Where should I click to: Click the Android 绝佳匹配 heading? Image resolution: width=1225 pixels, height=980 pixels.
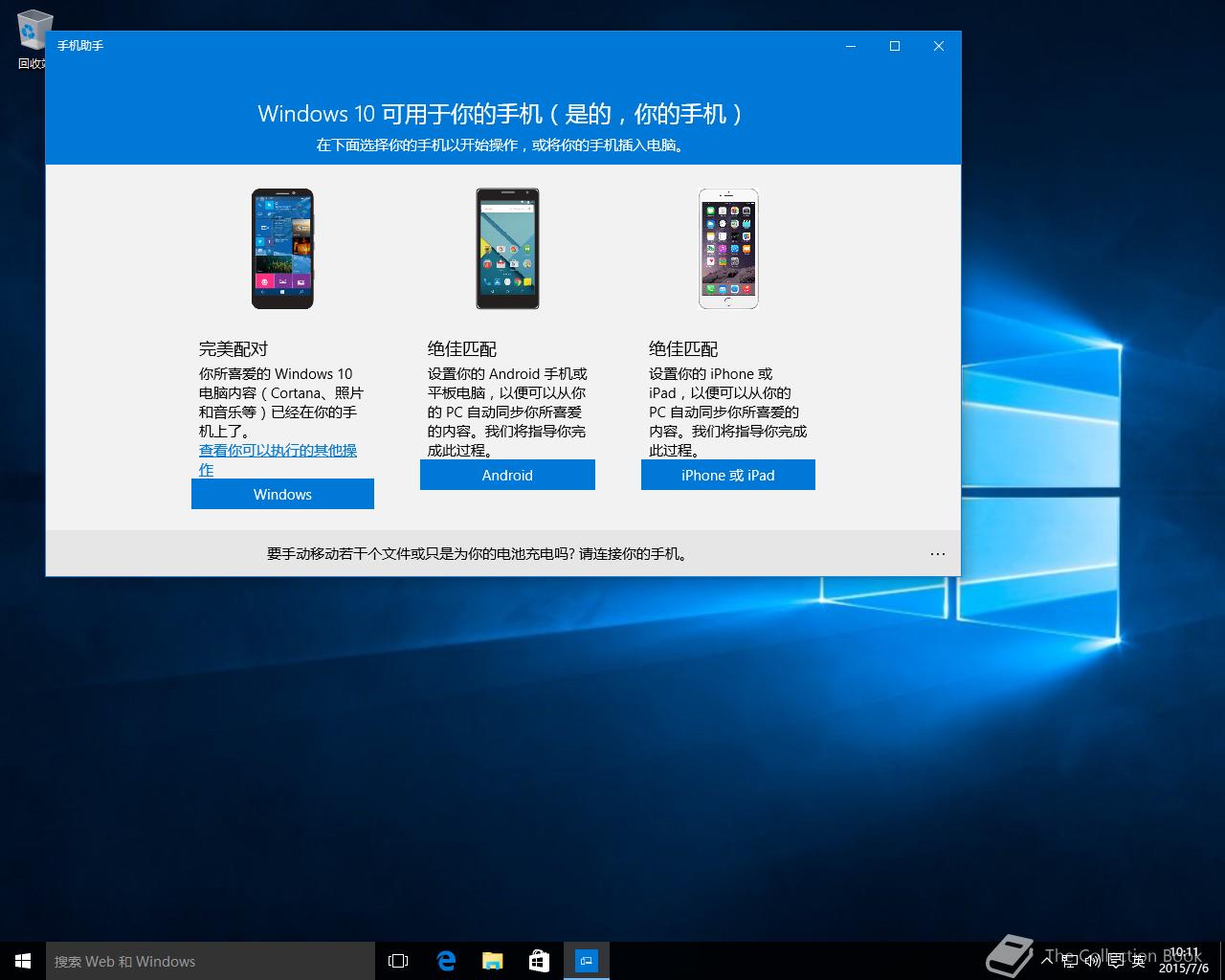[x=462, y=348]
